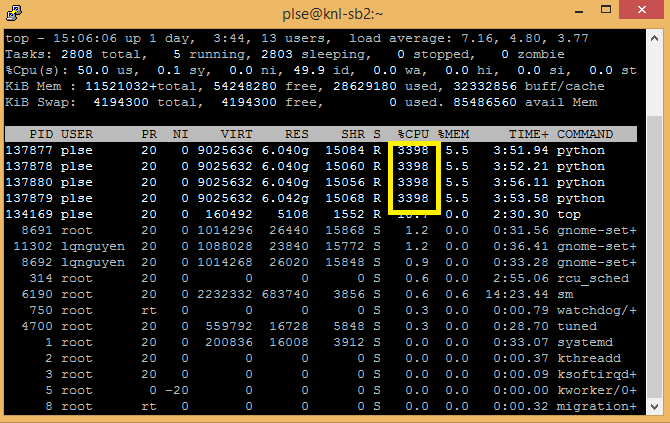Click VIRT value 2232332

coord(224,294)
